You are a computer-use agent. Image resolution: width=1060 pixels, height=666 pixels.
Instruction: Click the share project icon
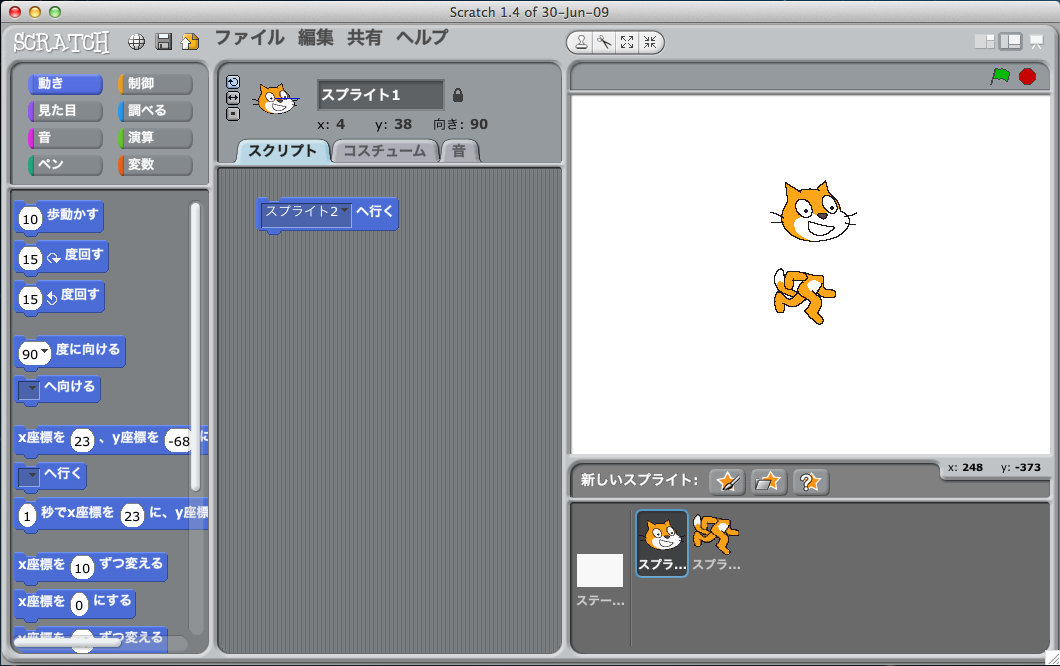pyautogui.click(x=190, y=42)
